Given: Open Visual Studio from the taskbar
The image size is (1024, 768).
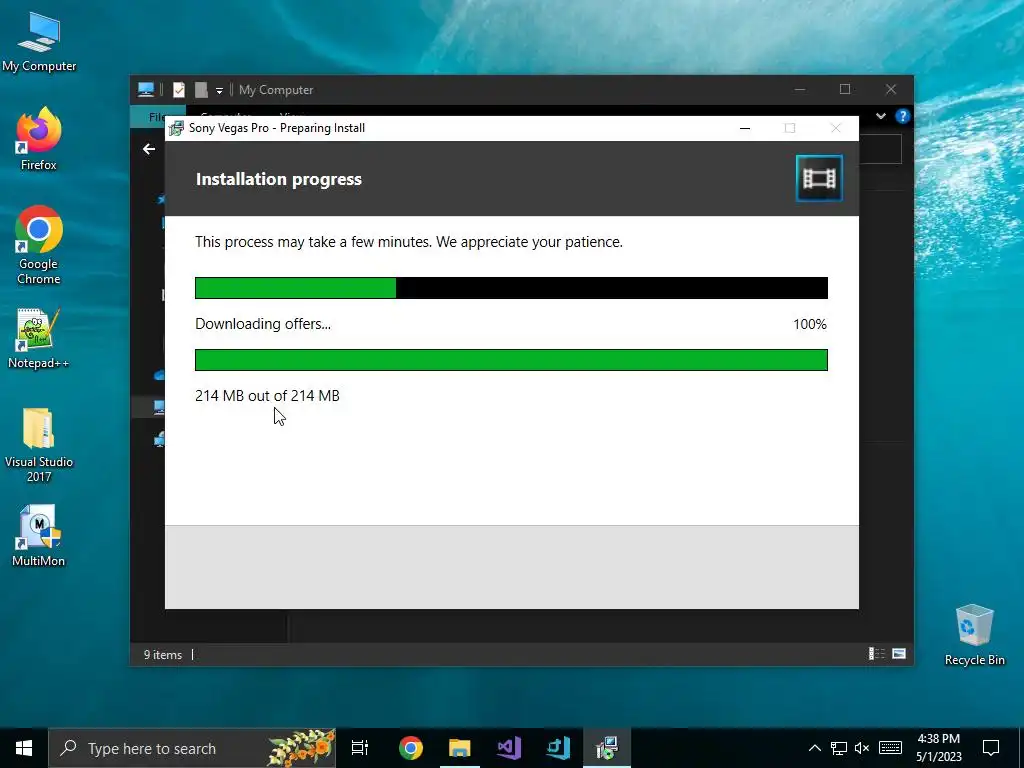Looking at the screenshot, I should click(x=509, y=748).
